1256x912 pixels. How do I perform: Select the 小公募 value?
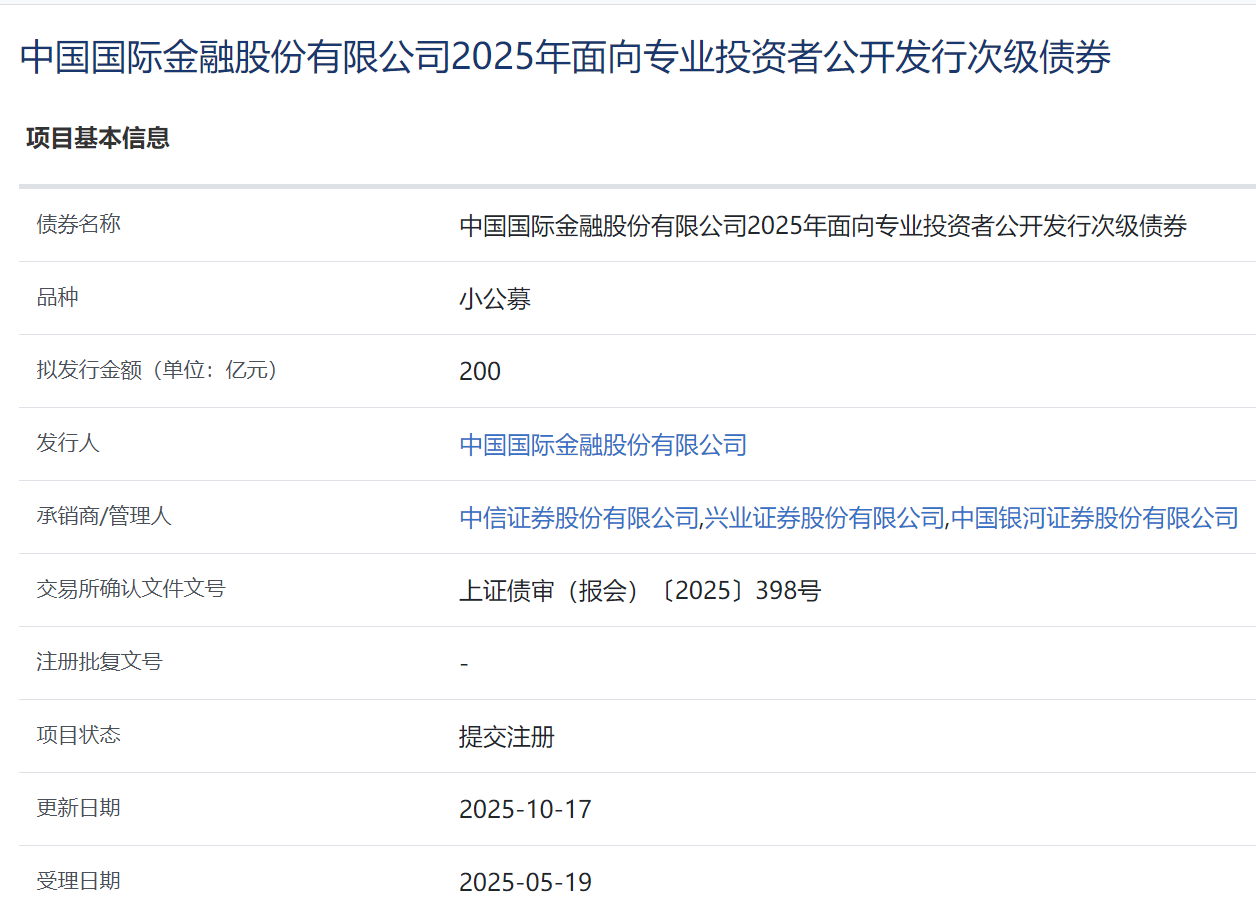pyautogui.click(x=495, y=298)
